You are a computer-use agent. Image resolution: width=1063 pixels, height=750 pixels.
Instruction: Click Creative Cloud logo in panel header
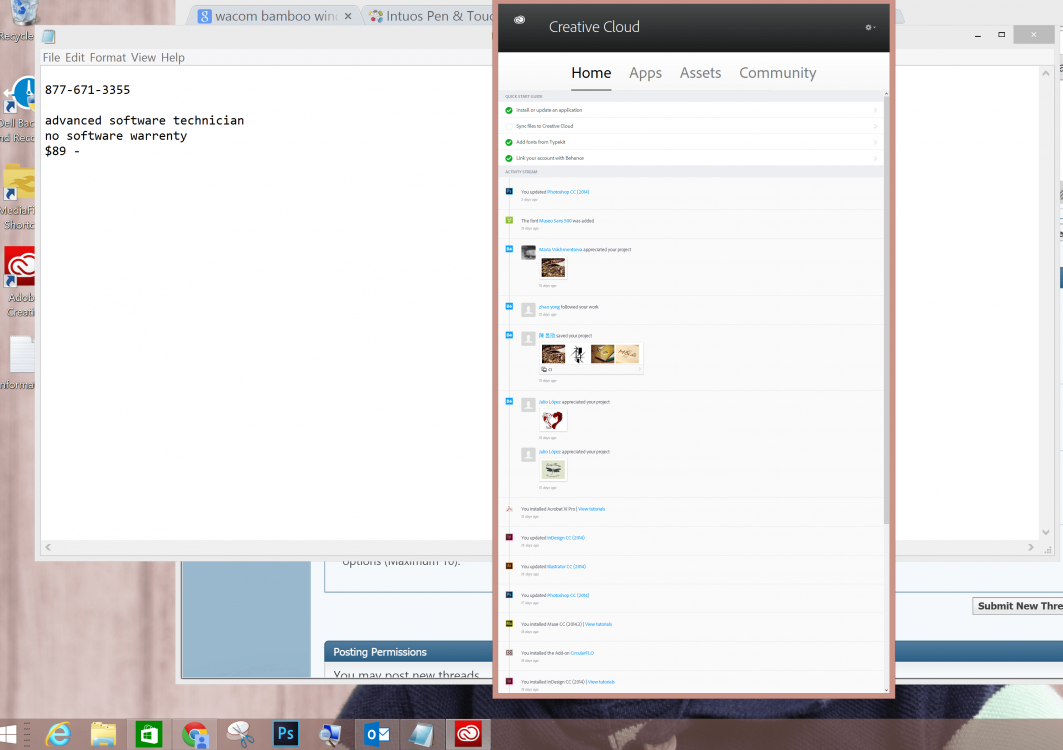(519, 20)
